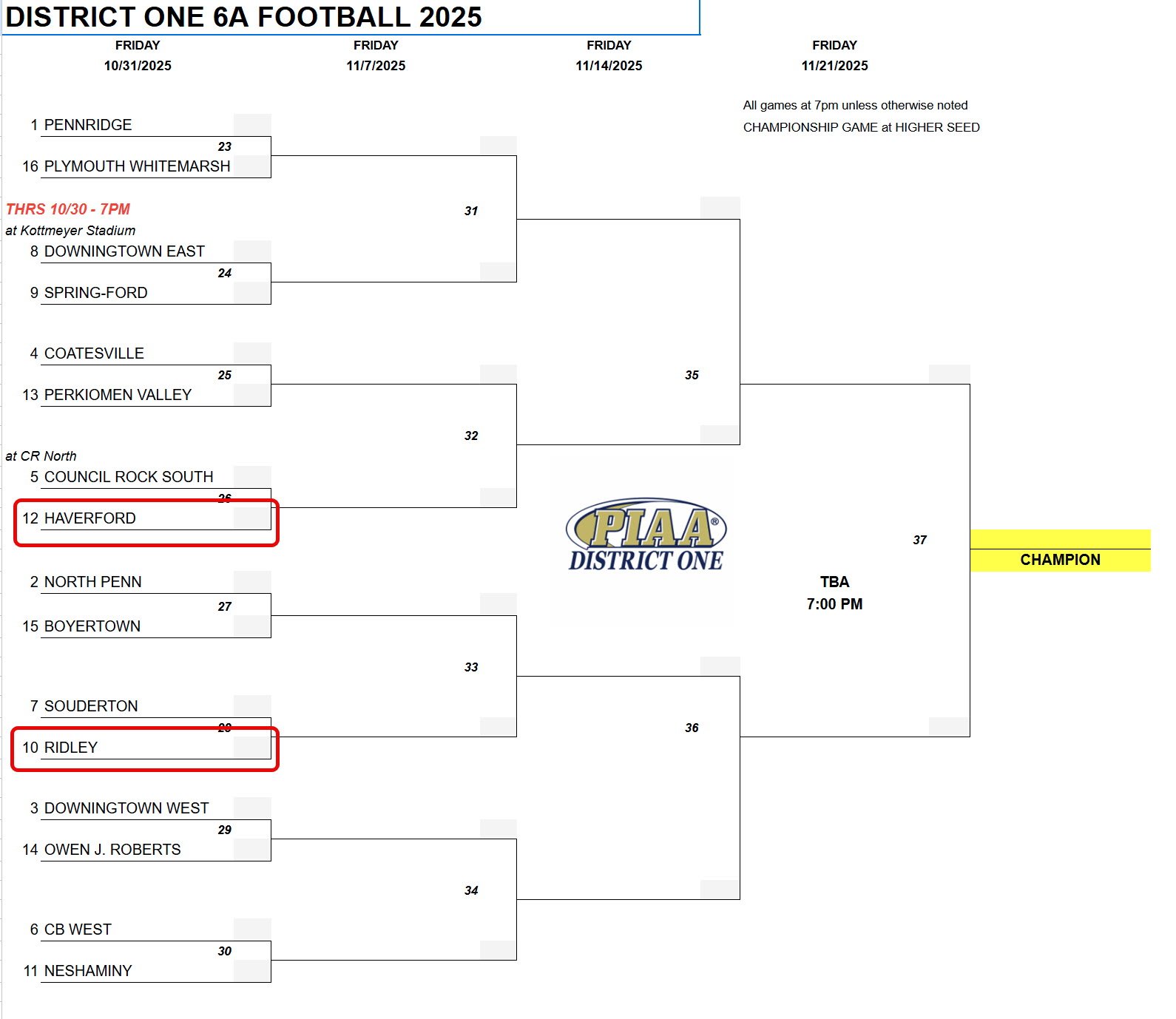
Task: Click the District One 6A Football title
Action: [244, 17]
